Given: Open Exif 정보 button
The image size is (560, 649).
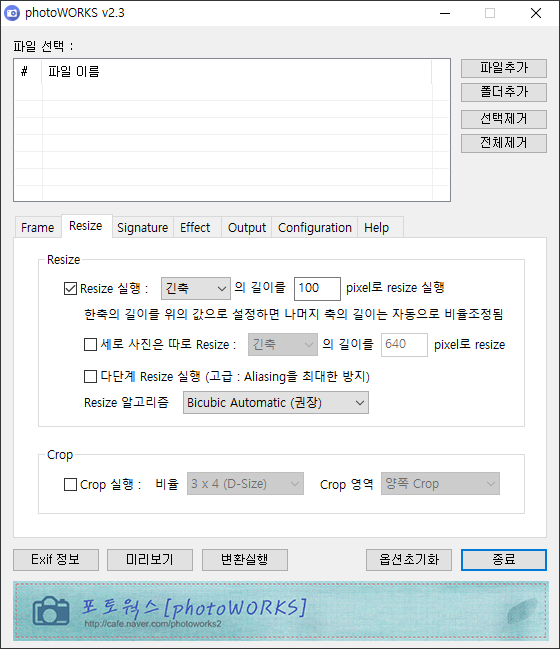Looking at the screenshot, I should (x=56, y=560).
